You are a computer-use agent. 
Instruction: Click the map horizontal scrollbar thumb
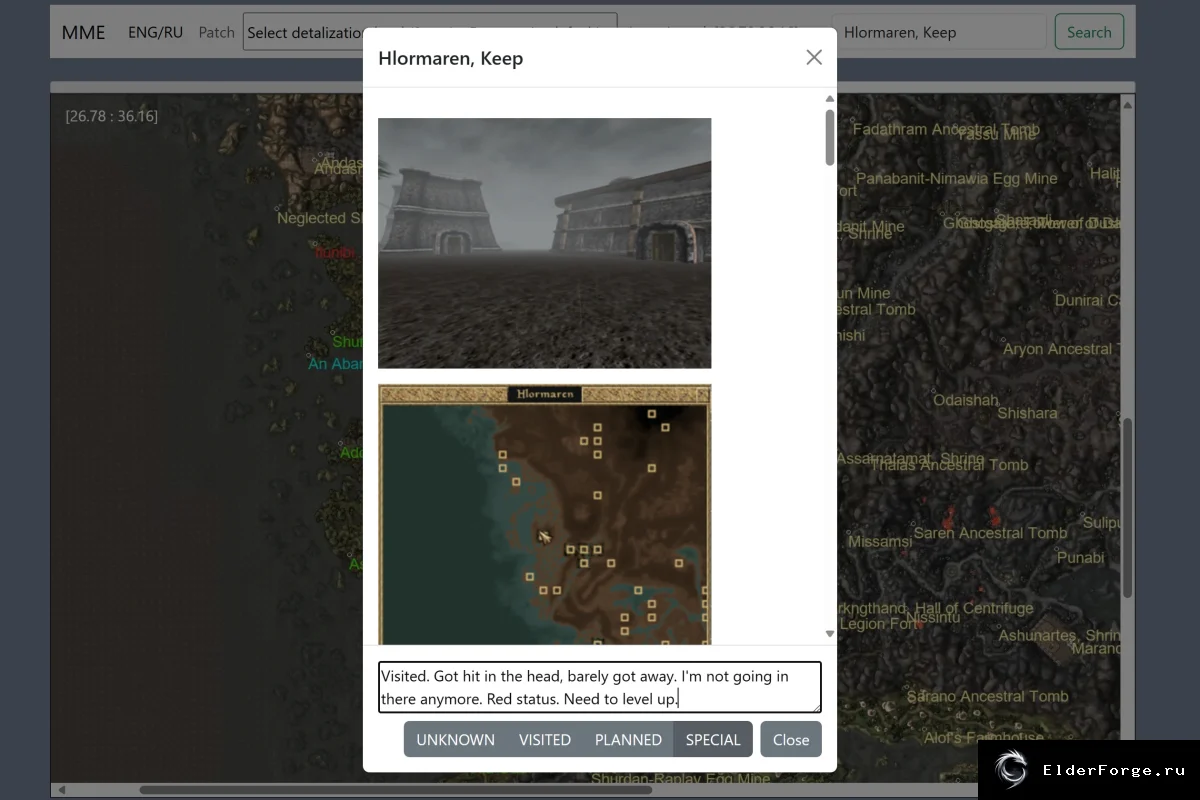[395, 790]
